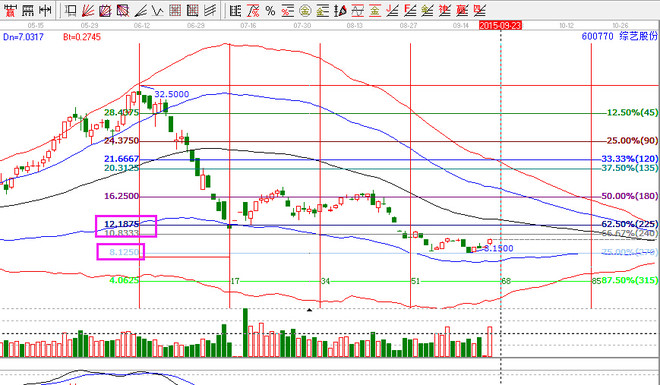
Task: Select the three parallel lines tool
Action: [x=210, y=11]
